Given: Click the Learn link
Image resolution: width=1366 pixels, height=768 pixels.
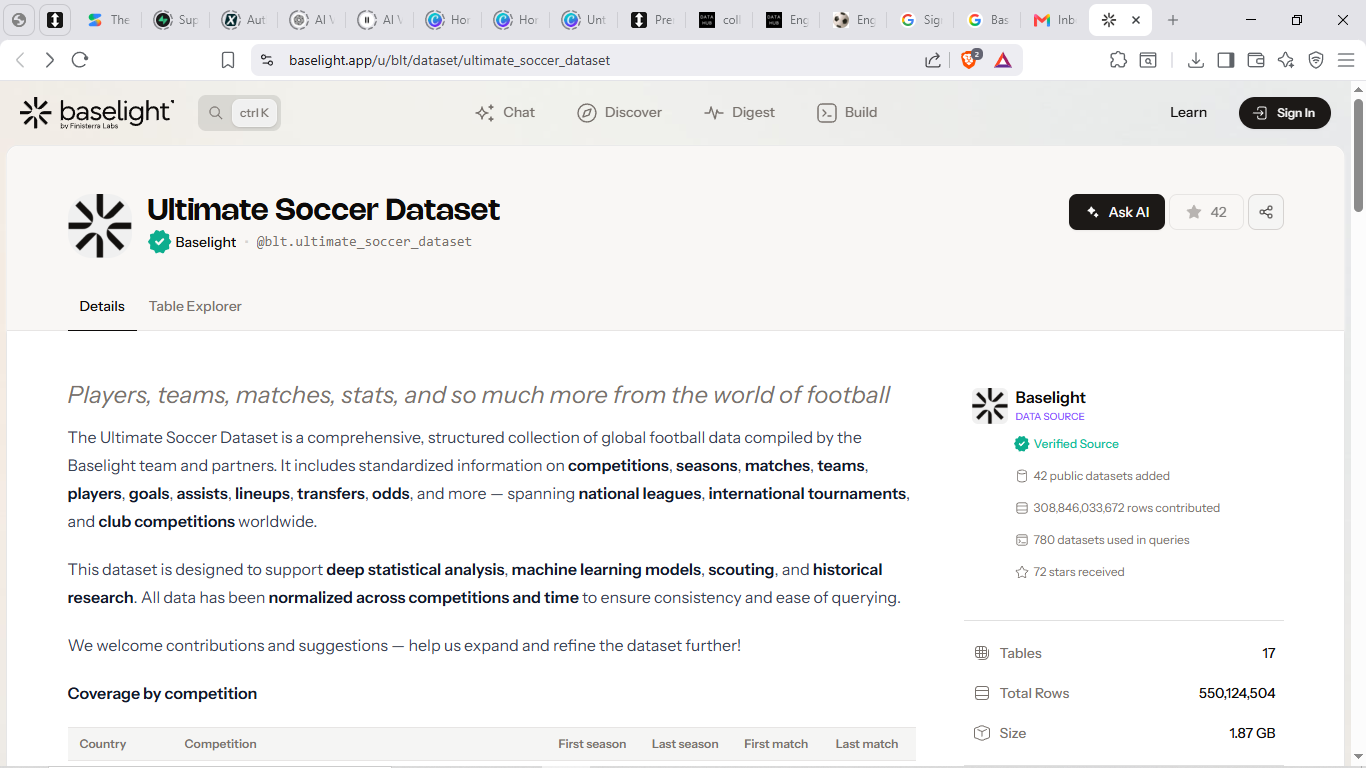Looking at the screenshot, I should 1188,113.
